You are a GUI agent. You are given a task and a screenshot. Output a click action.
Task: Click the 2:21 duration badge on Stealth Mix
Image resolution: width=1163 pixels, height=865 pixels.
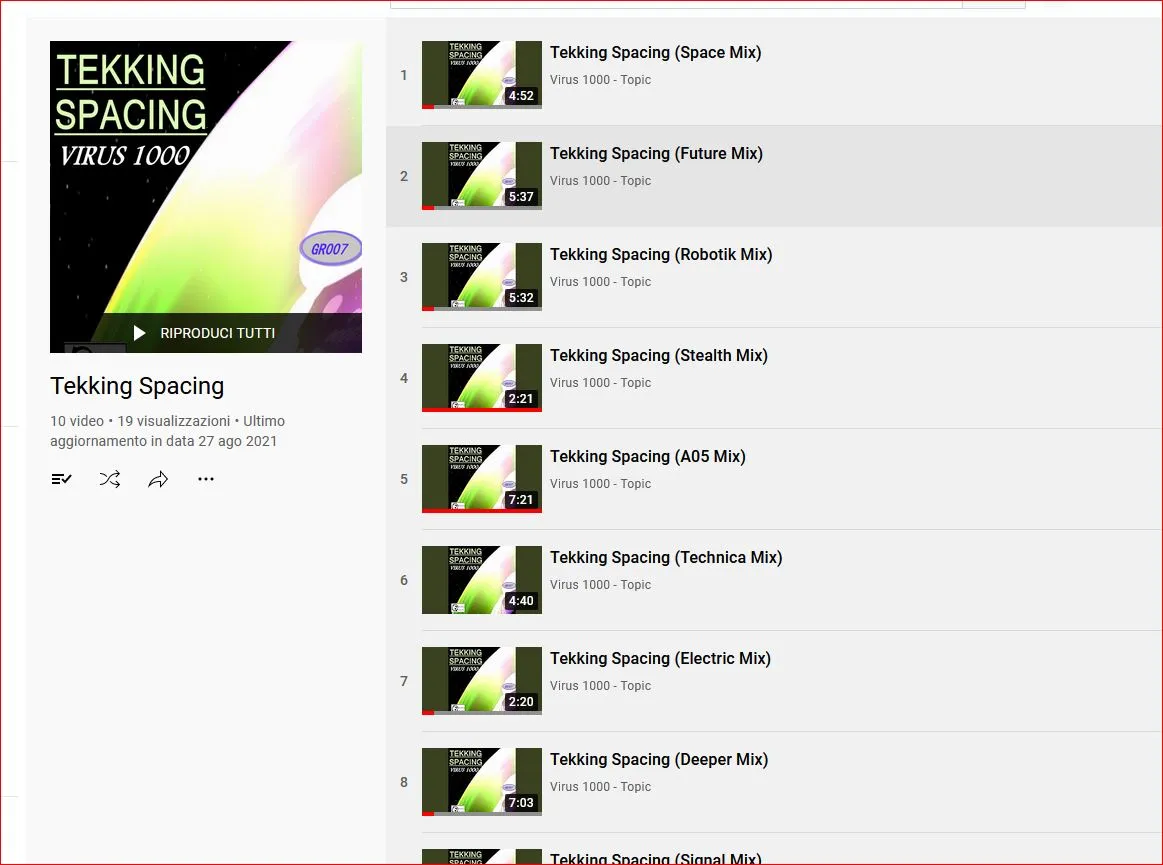coord(521,398)
